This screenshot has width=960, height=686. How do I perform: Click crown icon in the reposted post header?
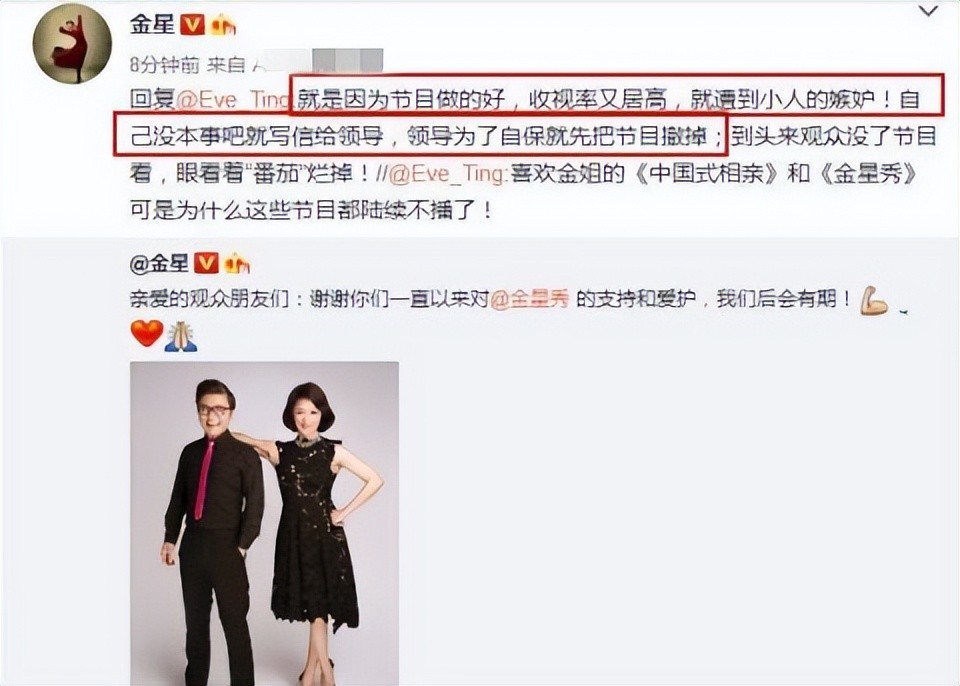(x=236, y=264)
